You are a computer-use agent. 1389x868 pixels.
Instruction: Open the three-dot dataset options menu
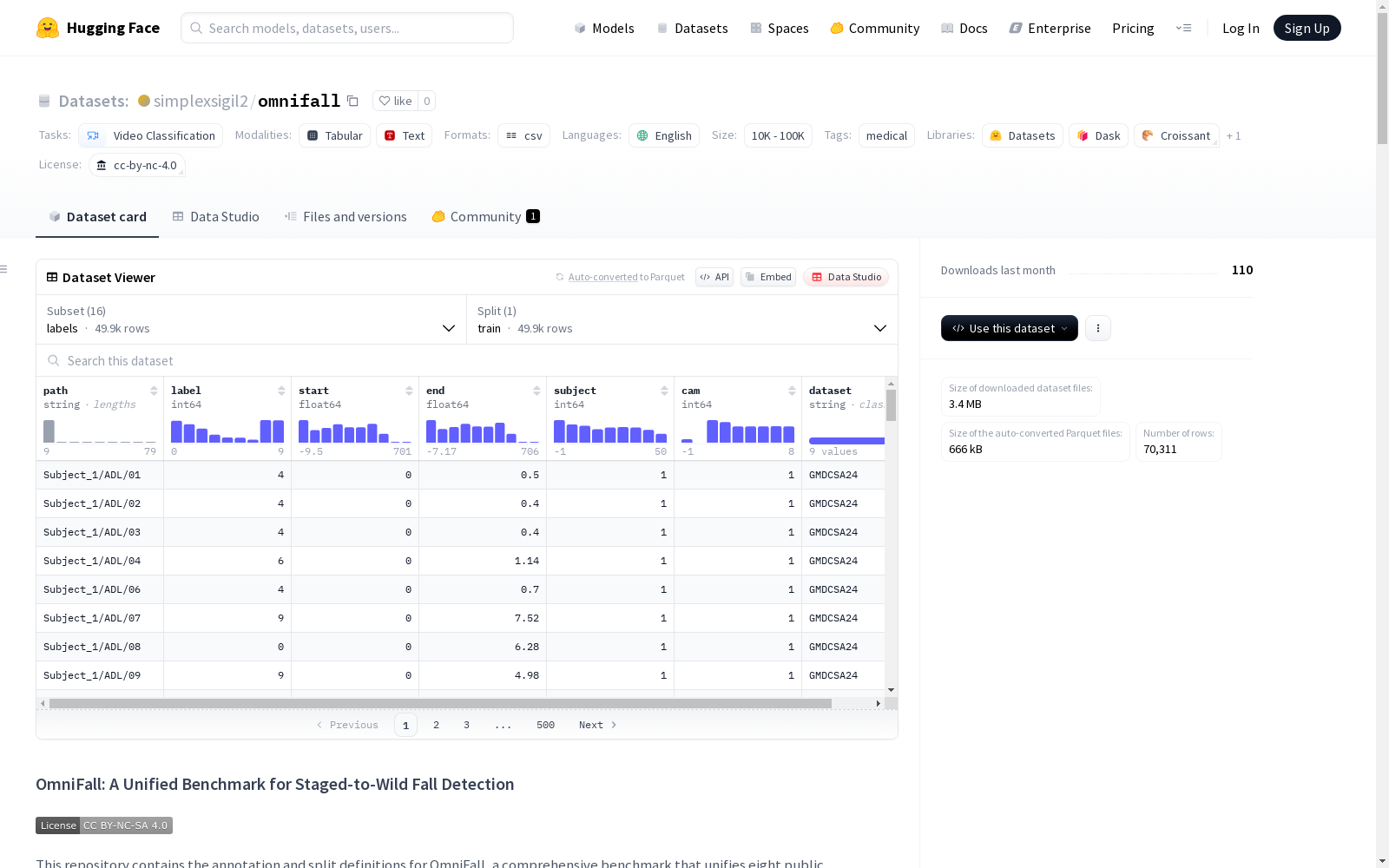point(1098,328)
